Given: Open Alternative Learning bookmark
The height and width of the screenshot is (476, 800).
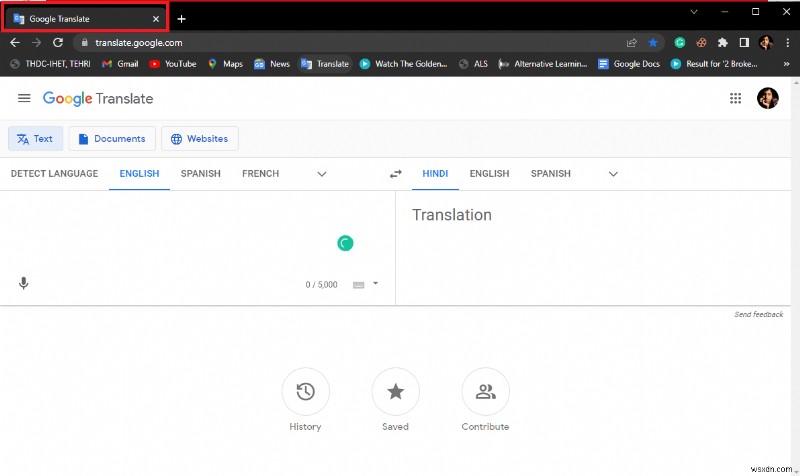Looking at the screenshot, I should [543, 64].
